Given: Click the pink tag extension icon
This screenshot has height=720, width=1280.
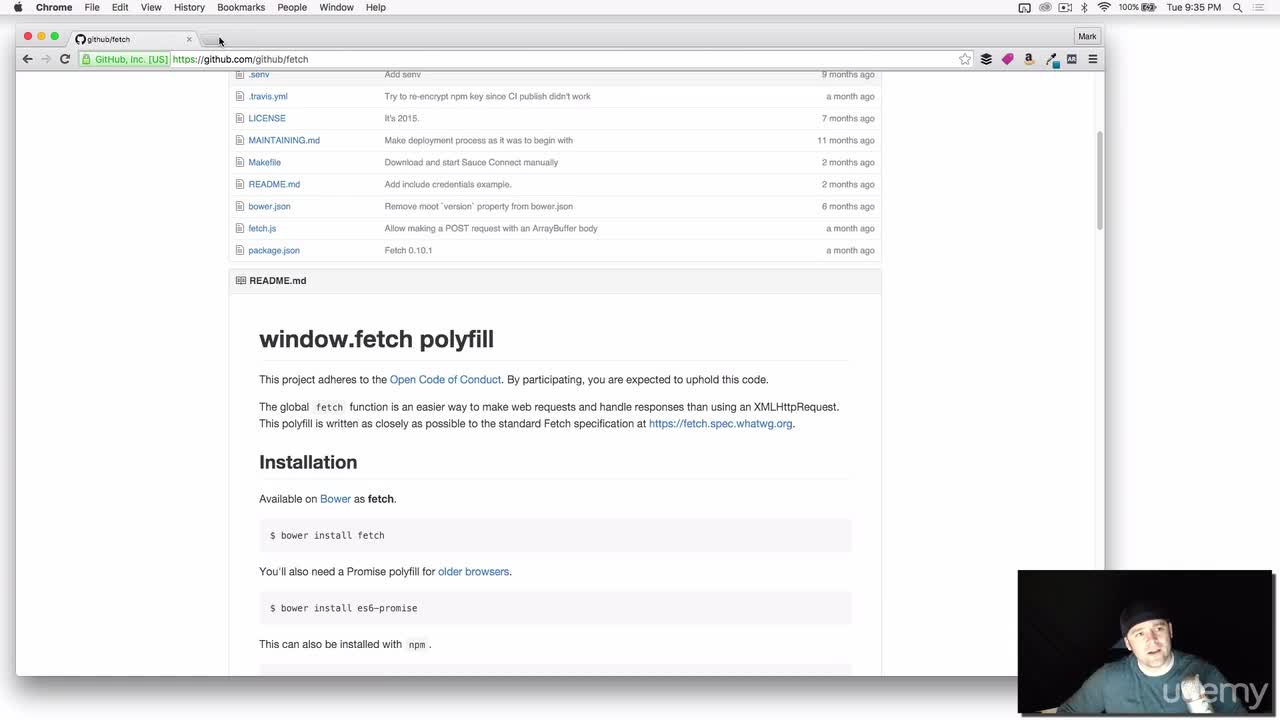Looking at the screenshot, I should tap(1007, 59).
